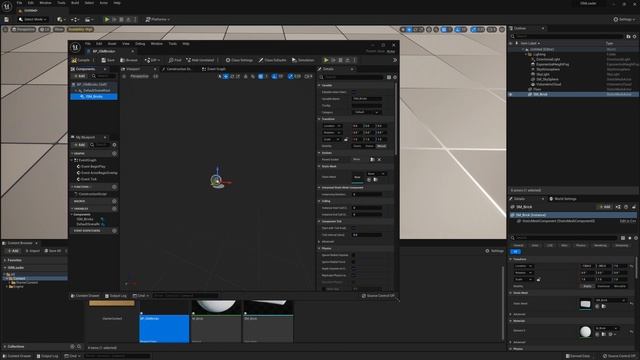This screenshot has height=360, width=640.
Task: Open Output Log in Blueprint editor status bar
Action: point(116,296)
